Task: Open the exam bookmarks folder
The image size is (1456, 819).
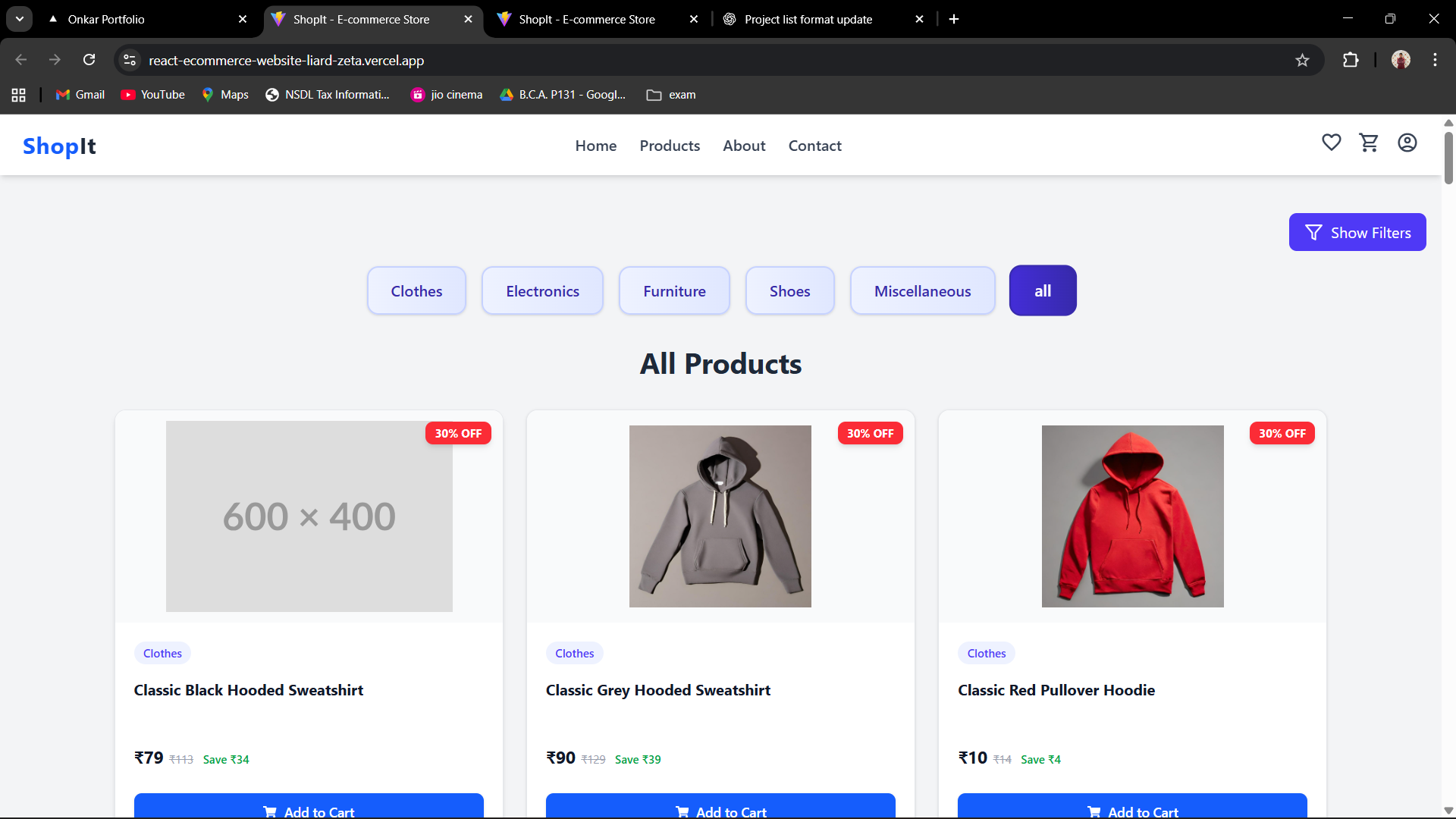Action: pos(671,95)
